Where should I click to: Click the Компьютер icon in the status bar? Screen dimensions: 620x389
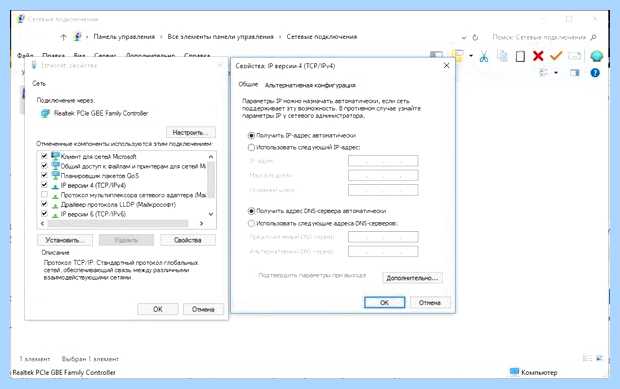click(514, 372)
